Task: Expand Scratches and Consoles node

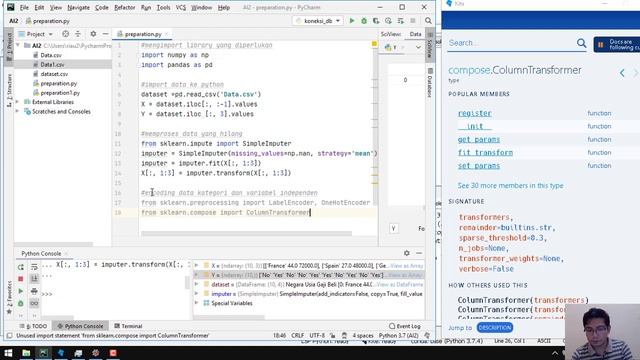Action: click(x=18, y=111)
